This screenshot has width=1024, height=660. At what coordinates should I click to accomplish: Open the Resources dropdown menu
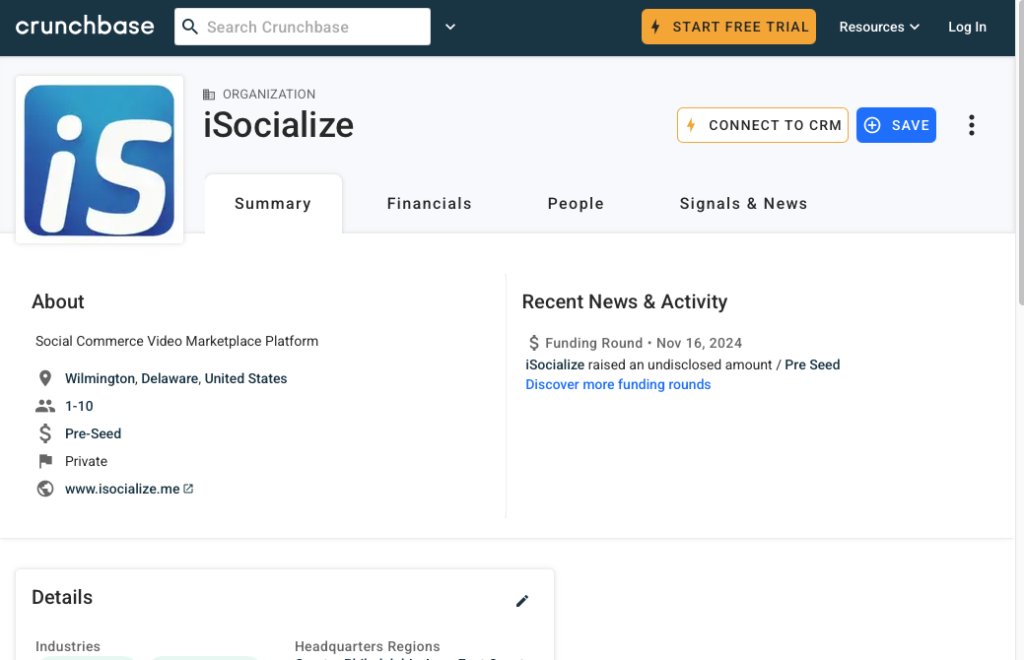[879, 27]
